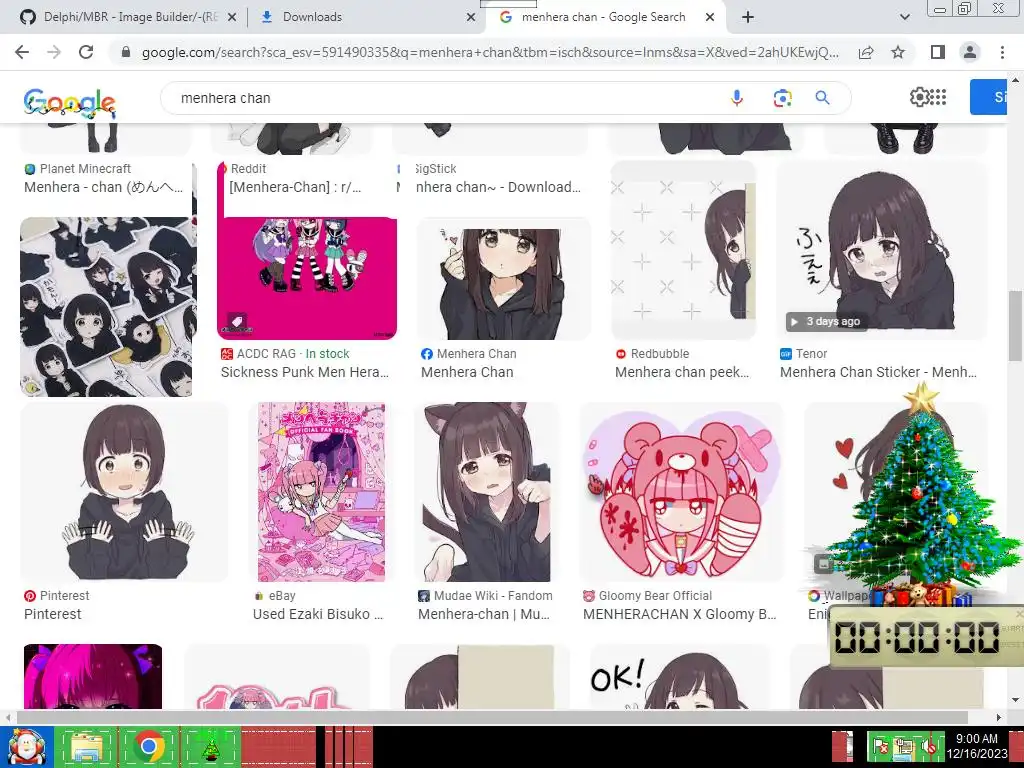Image resolution: width=1024 pixels, height=768 pixels.
Task: Click the address bar URL
Action: point(490,52)
